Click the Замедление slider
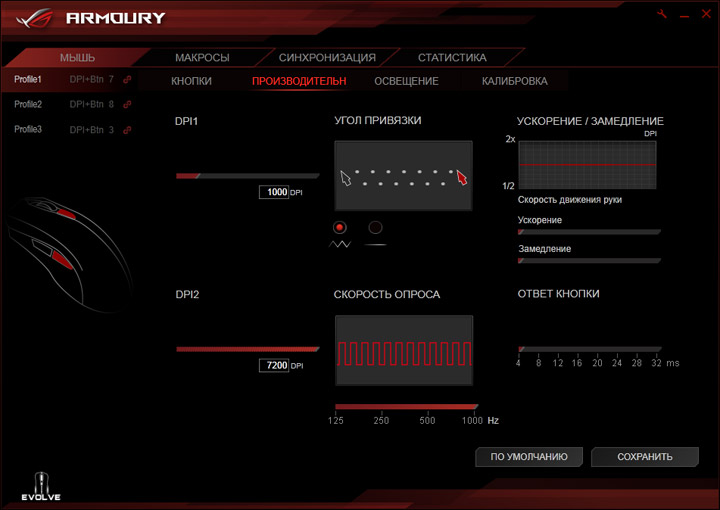This screenshot has height=510, width=720. pyautogui.click(x=589, y=260)
